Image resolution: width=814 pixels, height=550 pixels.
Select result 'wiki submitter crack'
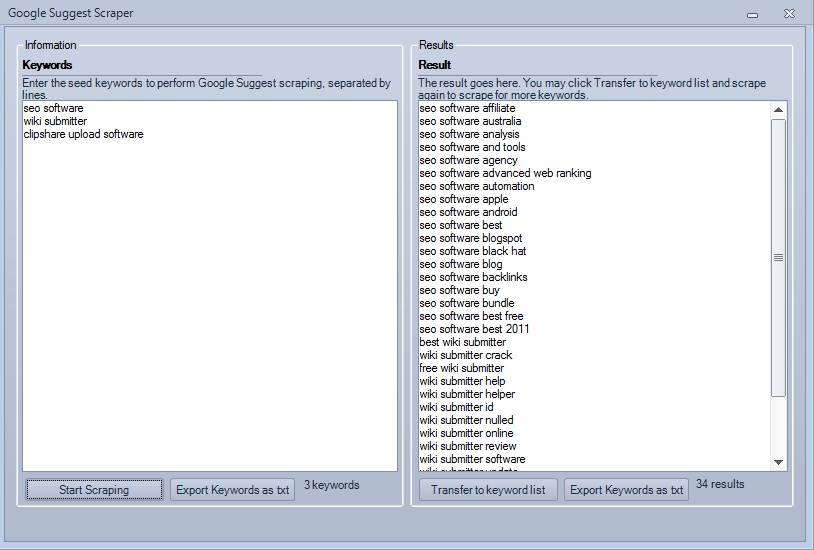tap(466, 355)
